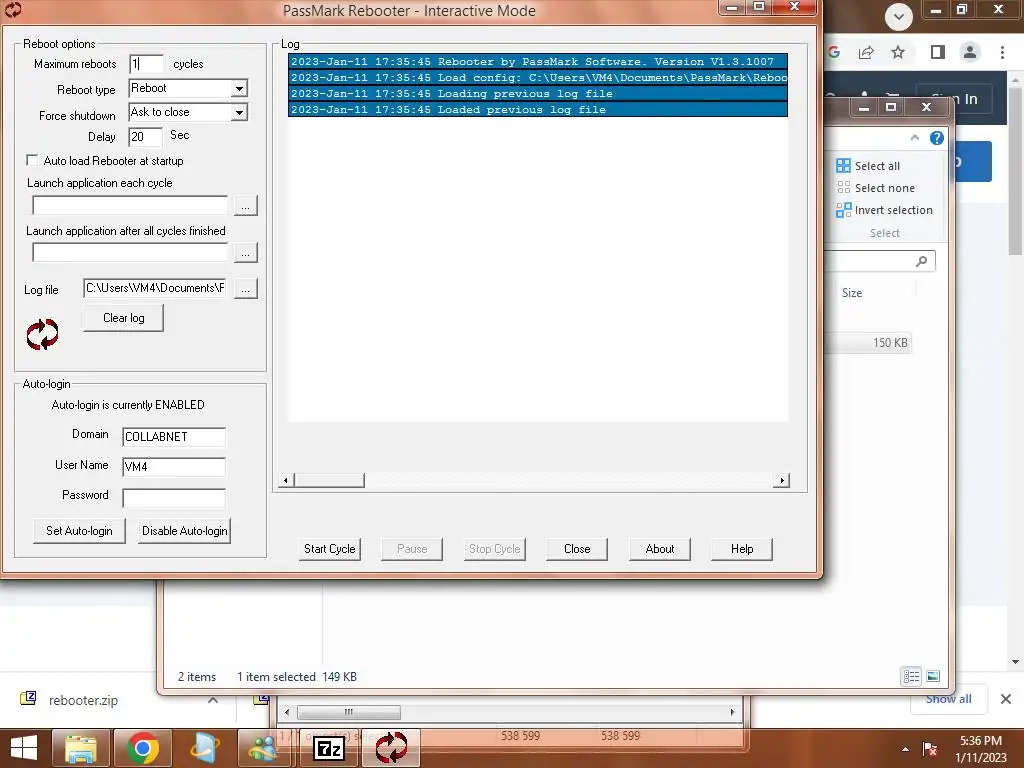Click the 150 KB file size cell
The width and height of the screenshot is (1024, 768).
coord(890,343)
